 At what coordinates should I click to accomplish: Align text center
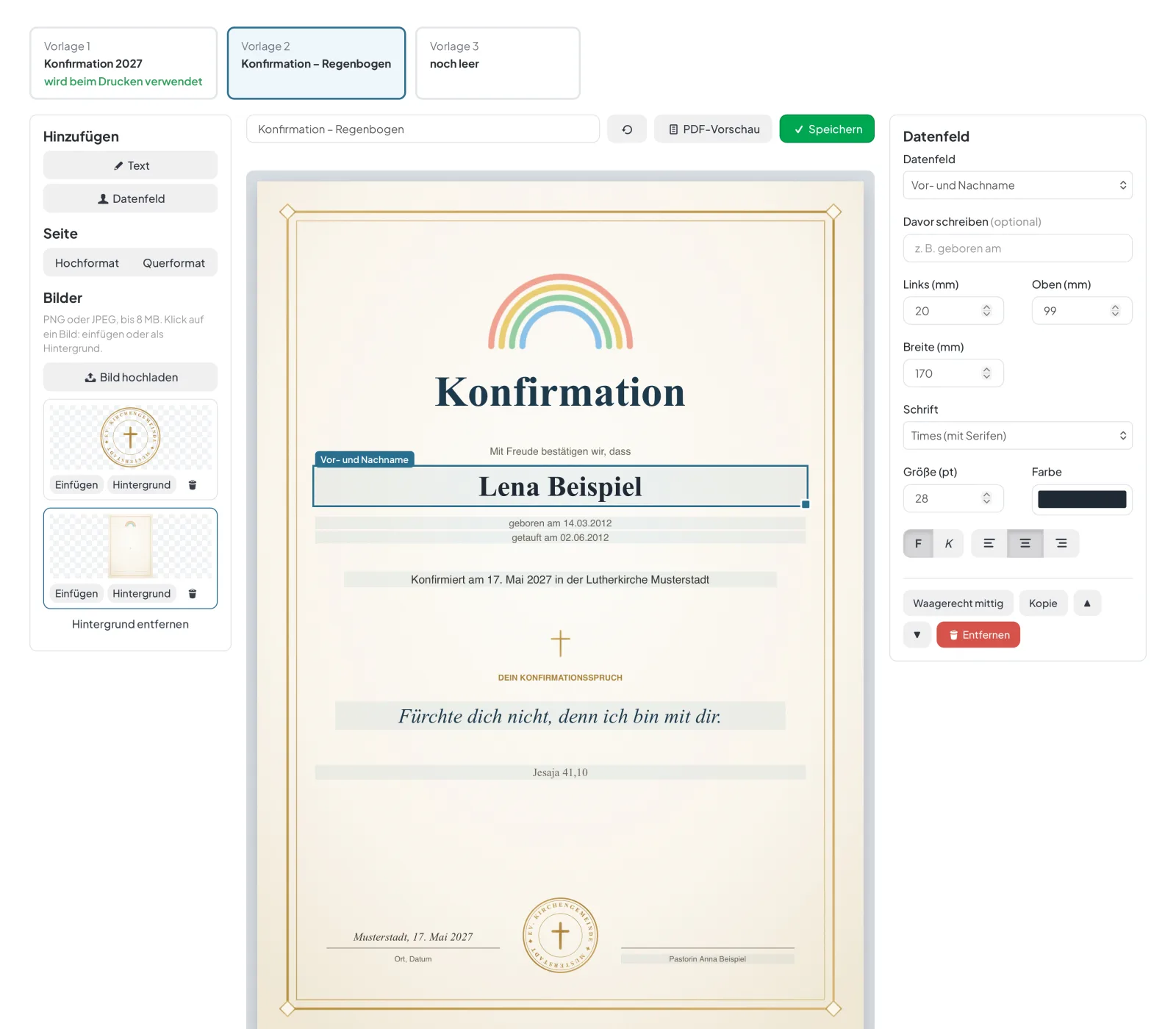click(1025, 544)
